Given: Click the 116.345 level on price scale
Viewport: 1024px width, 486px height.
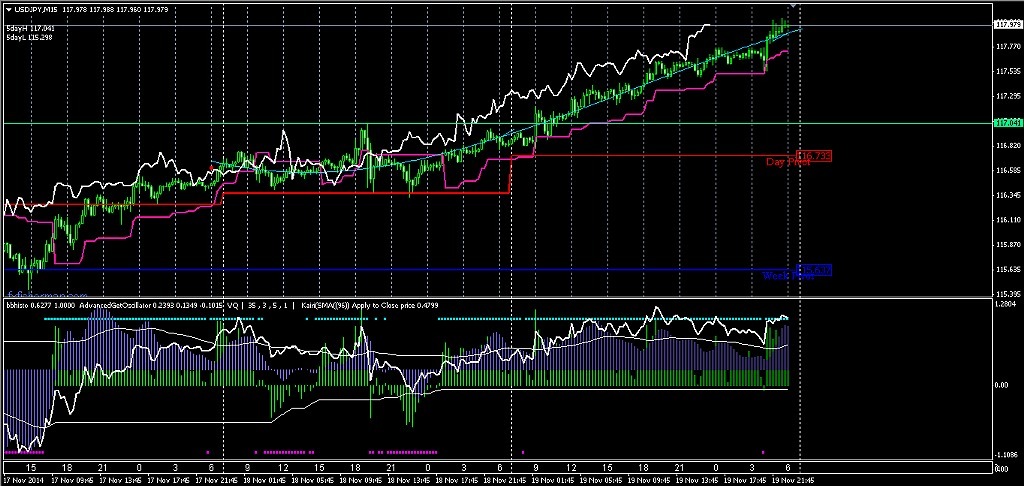Looking at the screenshot, I should (x=1008, y=195).
